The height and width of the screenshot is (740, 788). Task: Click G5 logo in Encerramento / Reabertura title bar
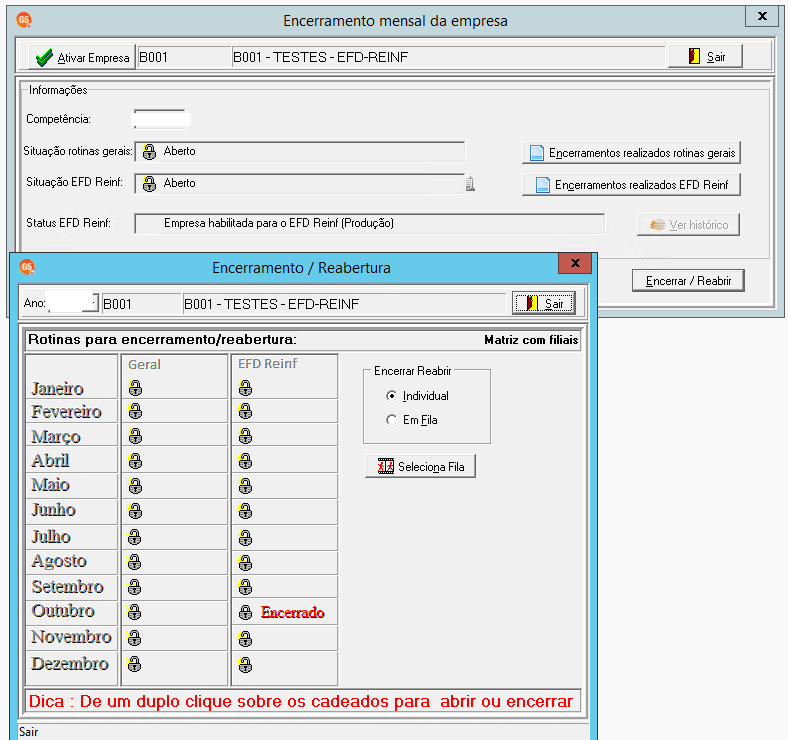click(27, 267)
